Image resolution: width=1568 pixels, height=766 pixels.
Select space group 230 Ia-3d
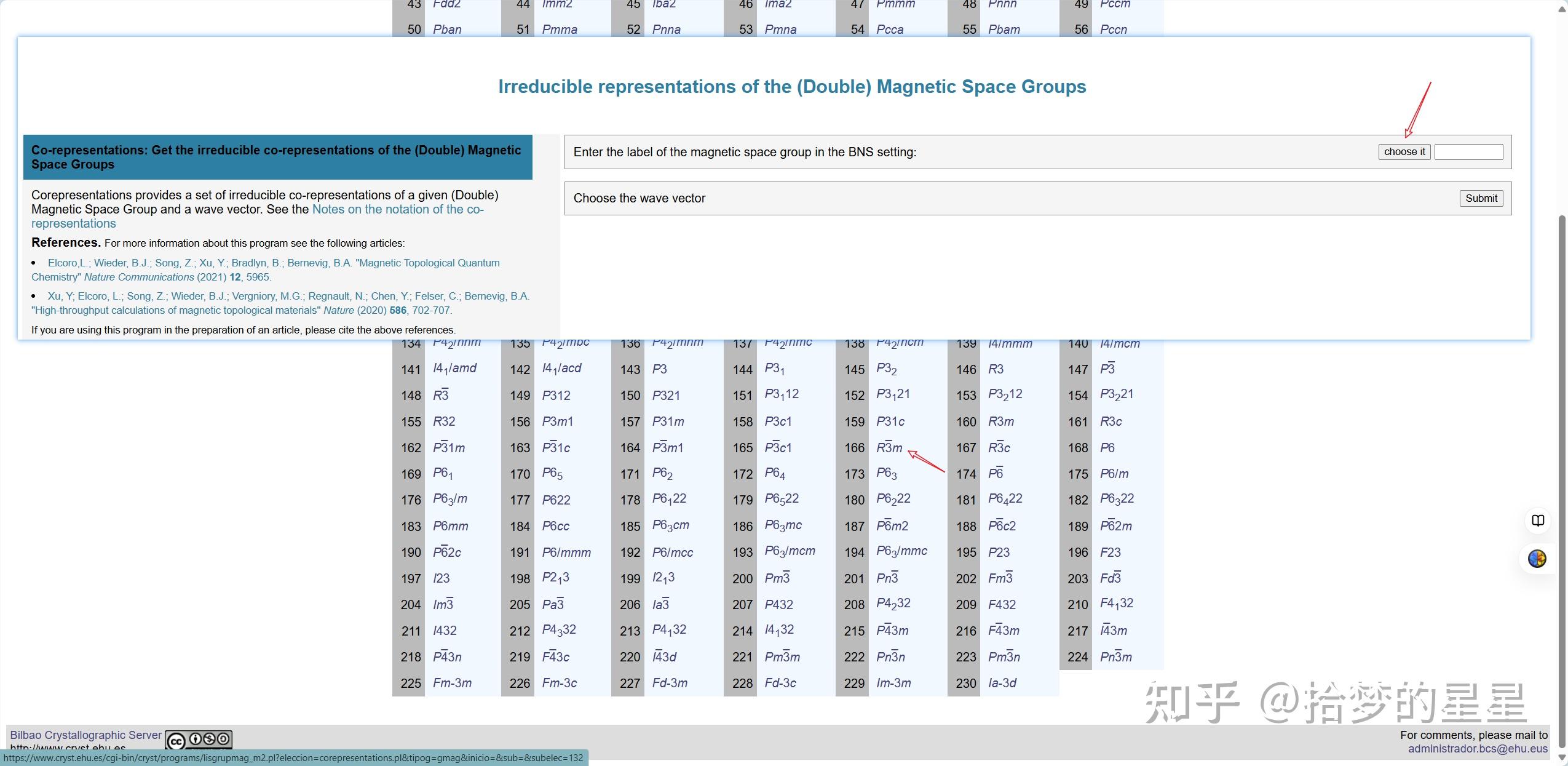(x=1002, y=683)
